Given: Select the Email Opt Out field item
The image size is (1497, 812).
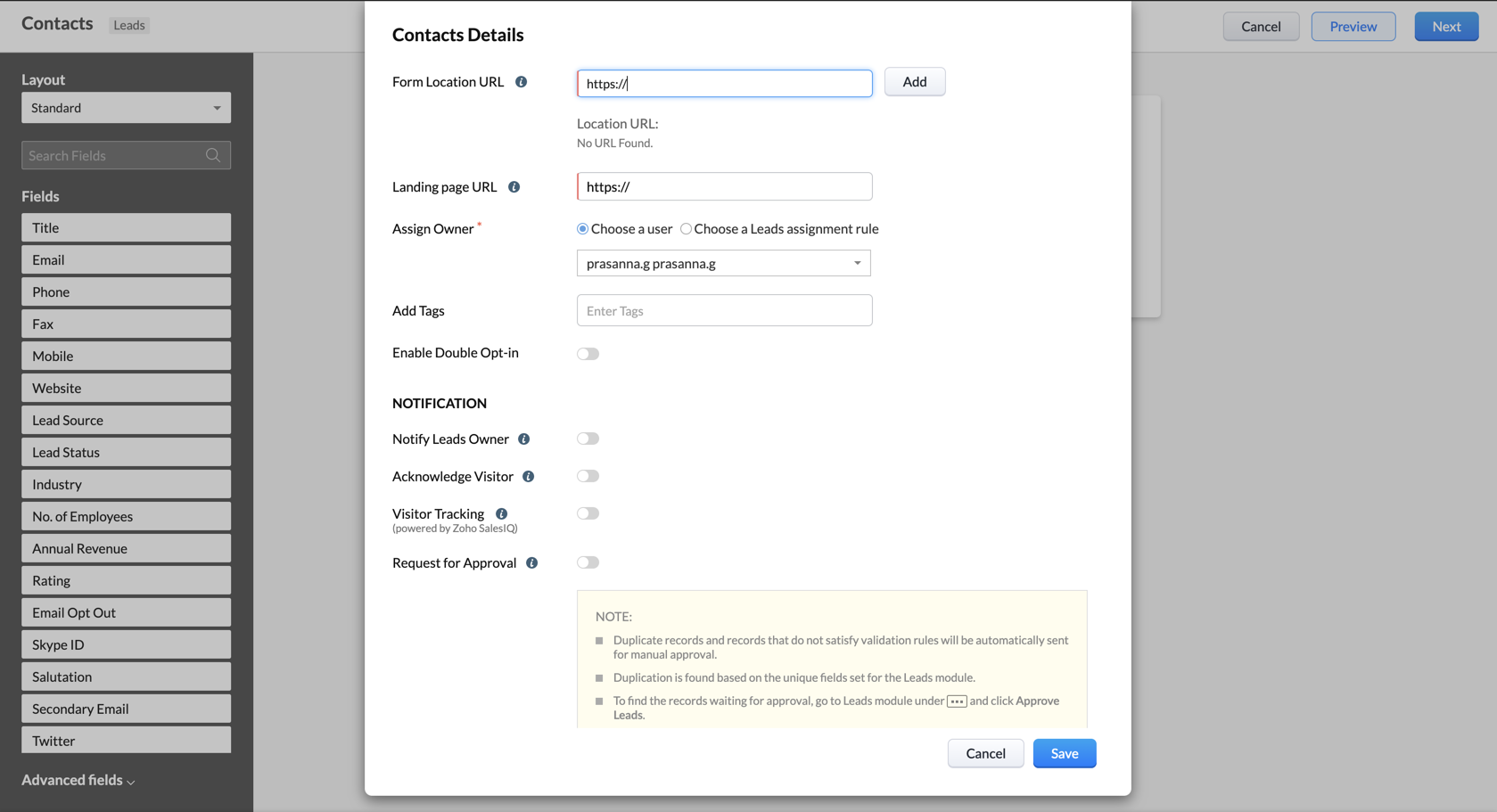Looking at the screenshot, I should click(x=126, y=612).
